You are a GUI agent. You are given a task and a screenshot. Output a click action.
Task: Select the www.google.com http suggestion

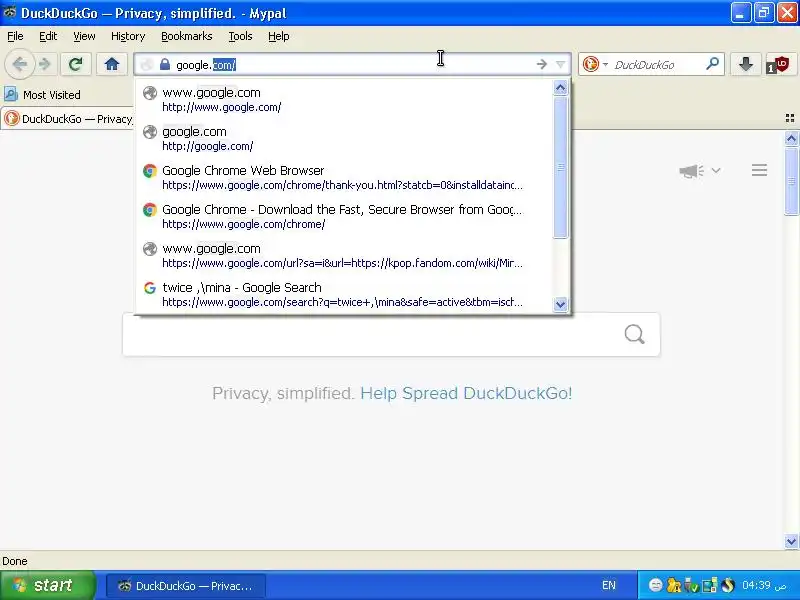pos(344,99)
